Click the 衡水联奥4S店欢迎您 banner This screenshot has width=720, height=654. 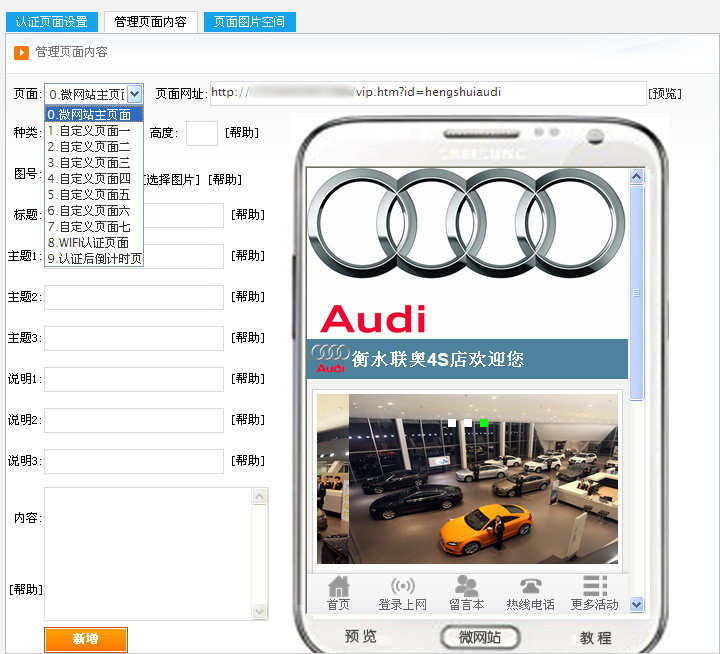[467, 359]
